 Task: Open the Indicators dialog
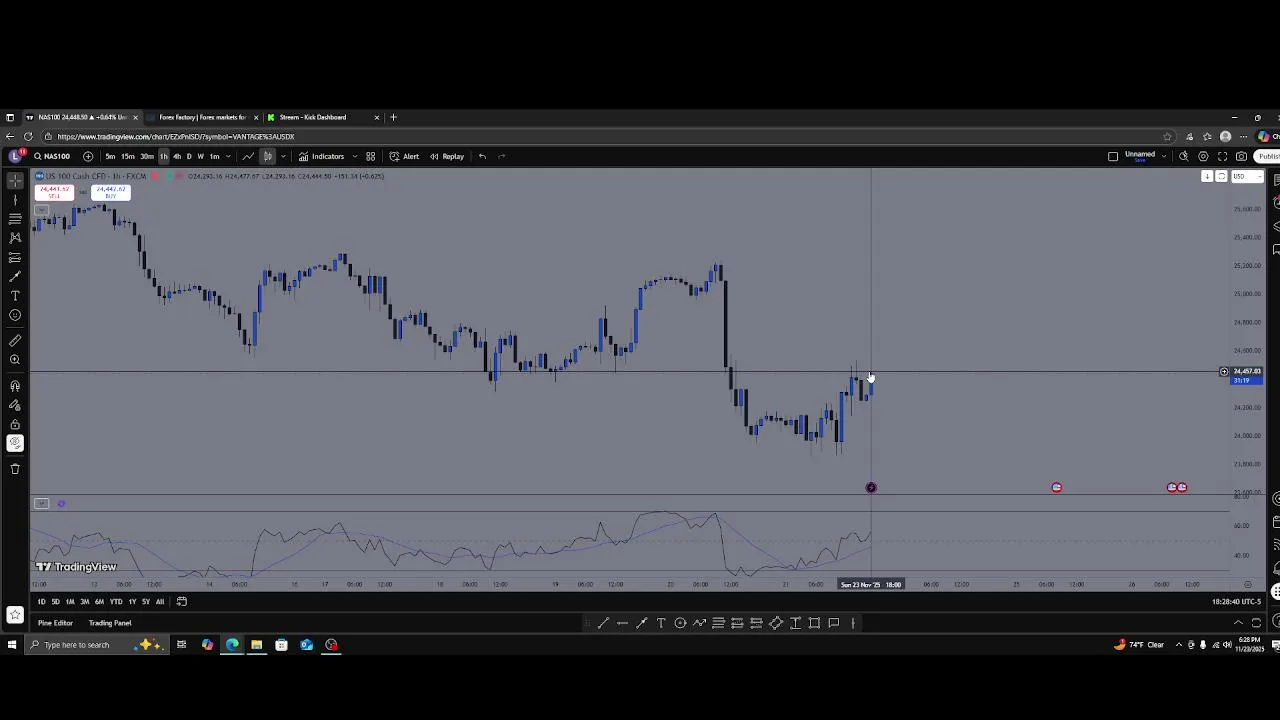pyautogui.click(x=322, y=156)
